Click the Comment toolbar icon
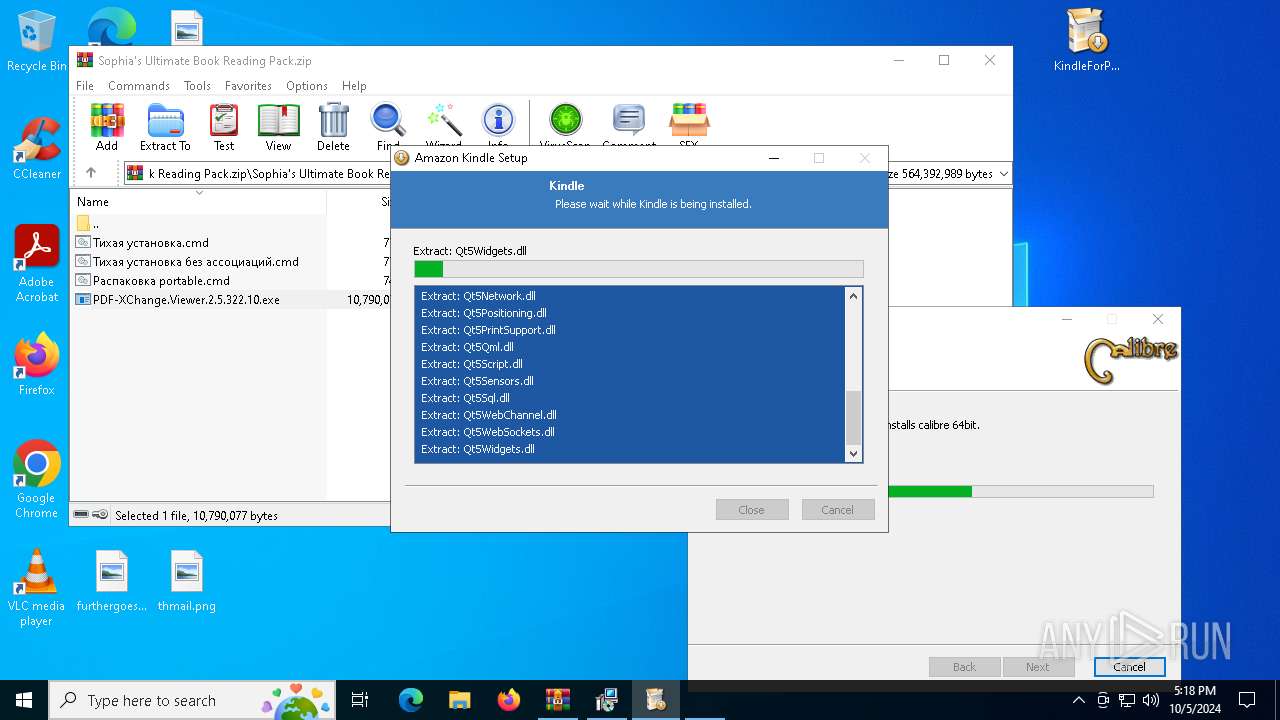Screen dimensions: 1280x720 pos(629,125)
